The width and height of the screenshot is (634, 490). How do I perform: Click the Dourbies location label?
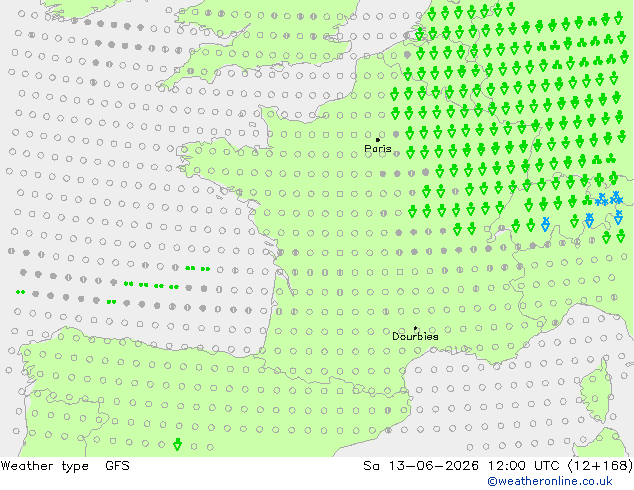[415, 336]
